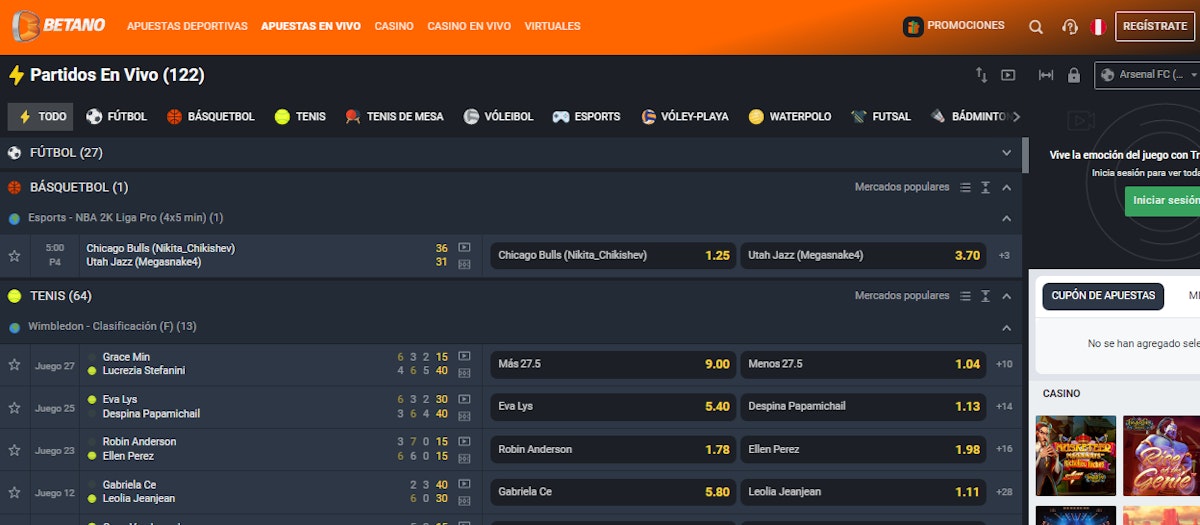Expand the Fútbol (27) section
This screenshot has width=1200, height=525.
click(x=1006, y=153)
